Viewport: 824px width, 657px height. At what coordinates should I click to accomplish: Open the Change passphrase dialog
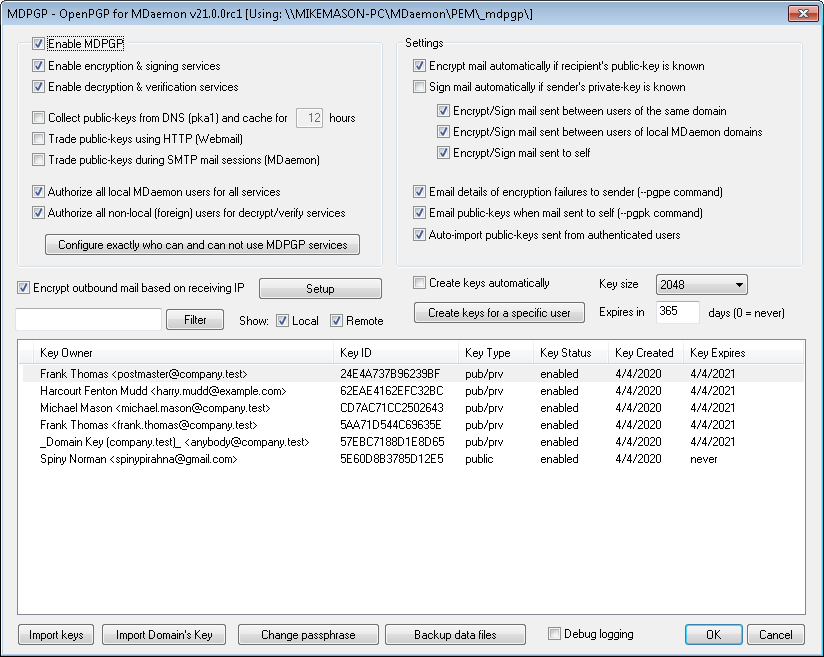pyautogui.click(x=307, y=635)
